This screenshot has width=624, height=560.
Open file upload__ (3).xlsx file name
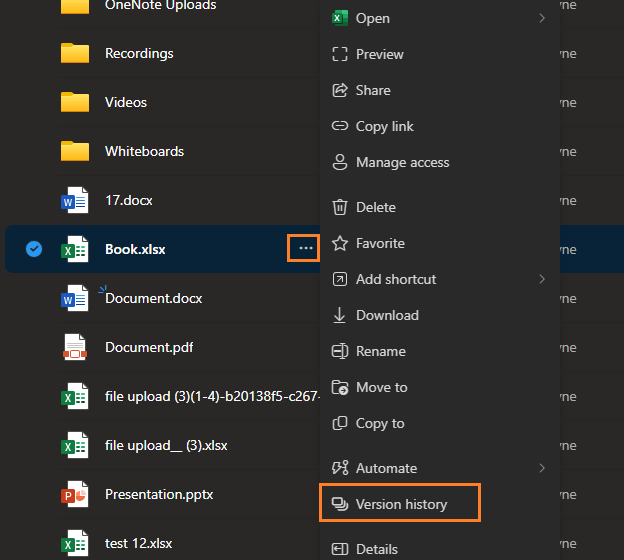[x=166, y=445]
